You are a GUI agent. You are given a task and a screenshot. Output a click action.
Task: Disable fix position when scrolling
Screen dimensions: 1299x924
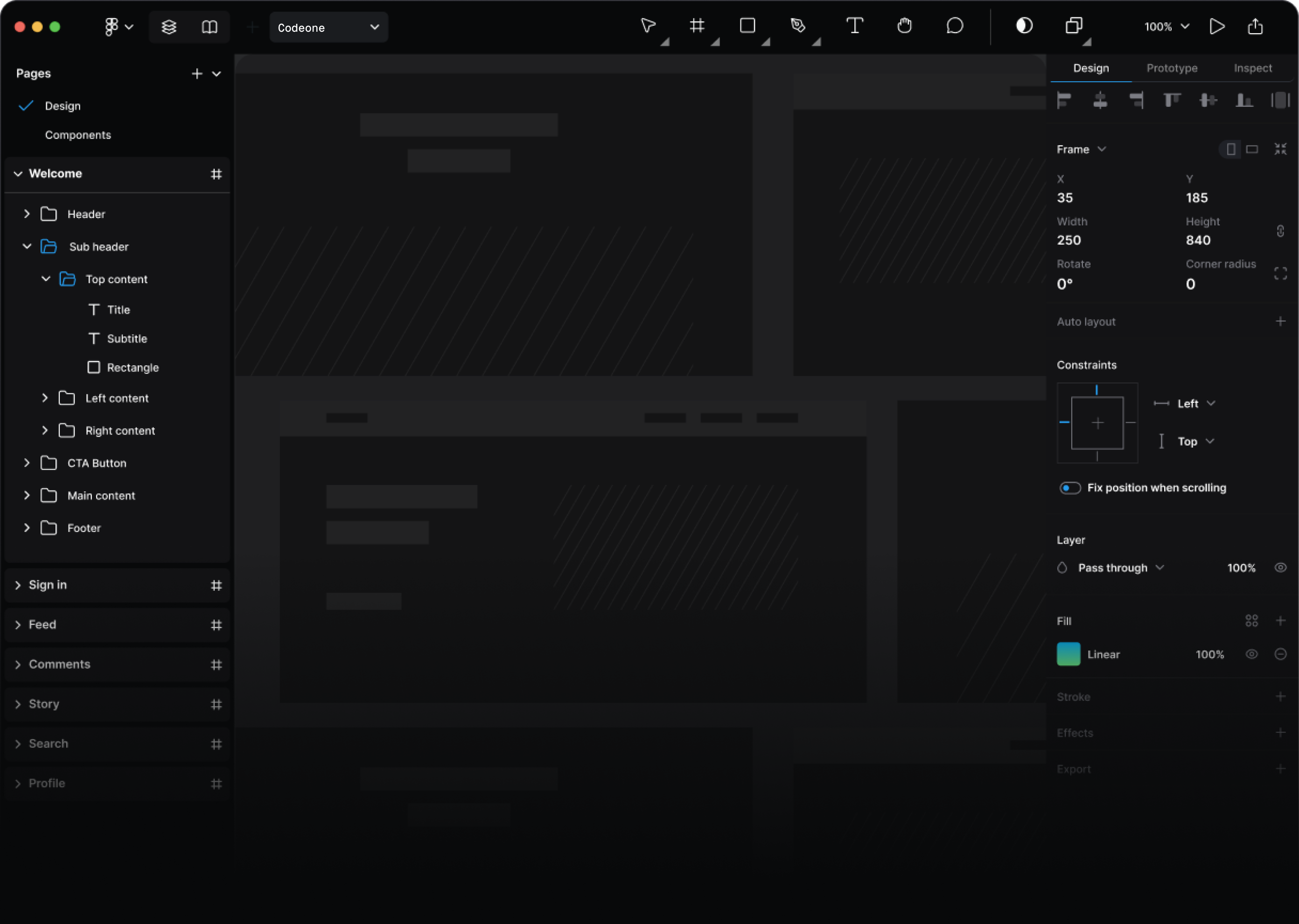click(x=1070, y=488)
